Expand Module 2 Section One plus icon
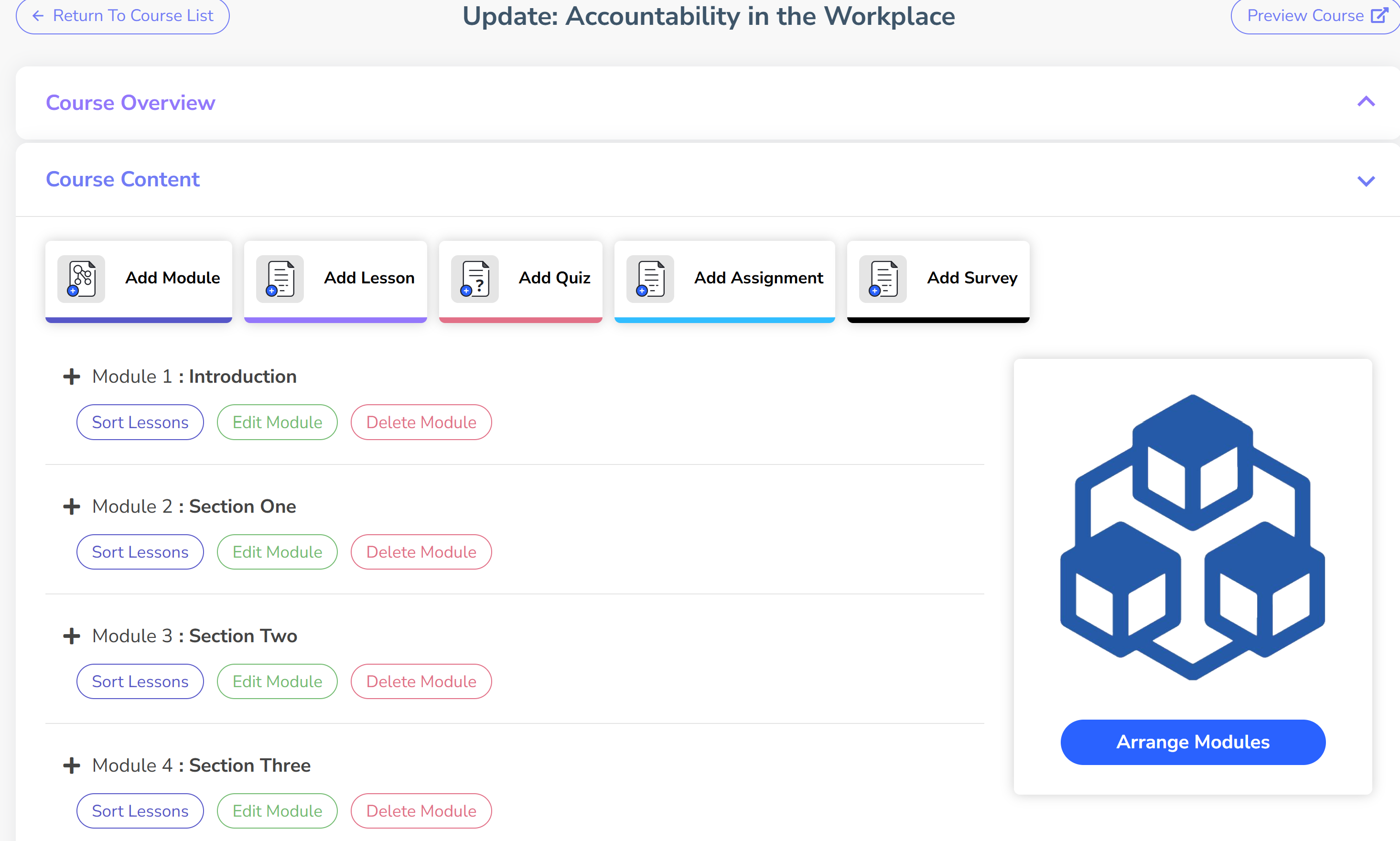The width and height of the screenshot is (1400, 841). tap(71, 506)
